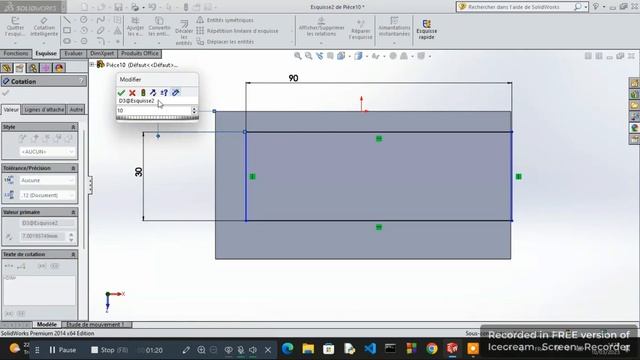Click the 90 dimension value

293,78
